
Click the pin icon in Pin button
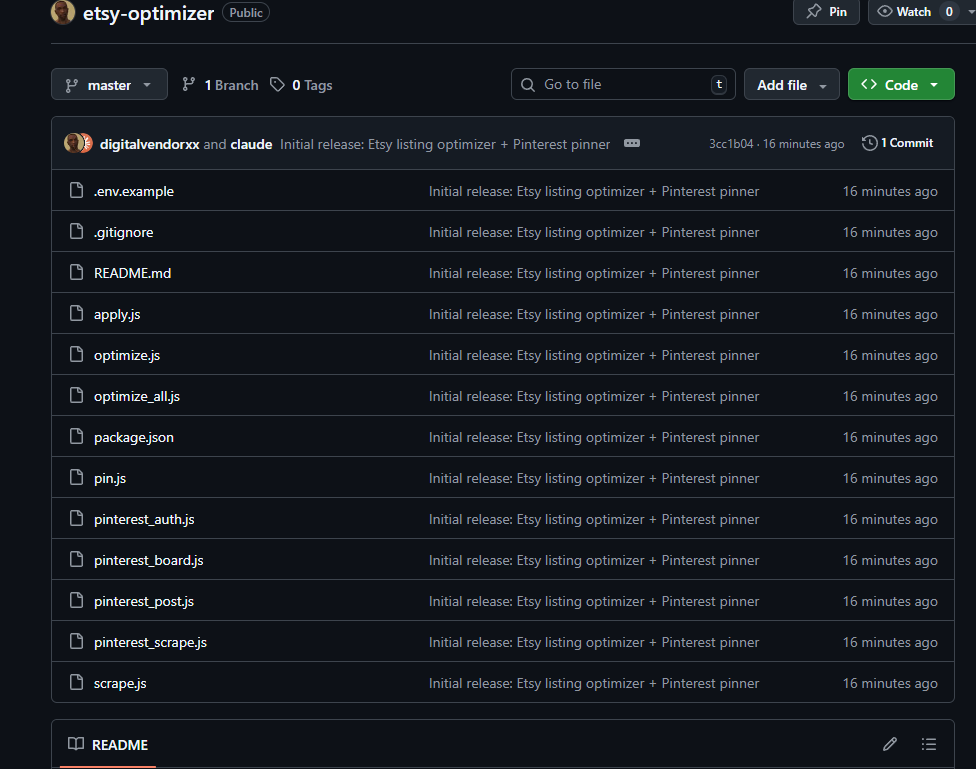pos(814,11)
